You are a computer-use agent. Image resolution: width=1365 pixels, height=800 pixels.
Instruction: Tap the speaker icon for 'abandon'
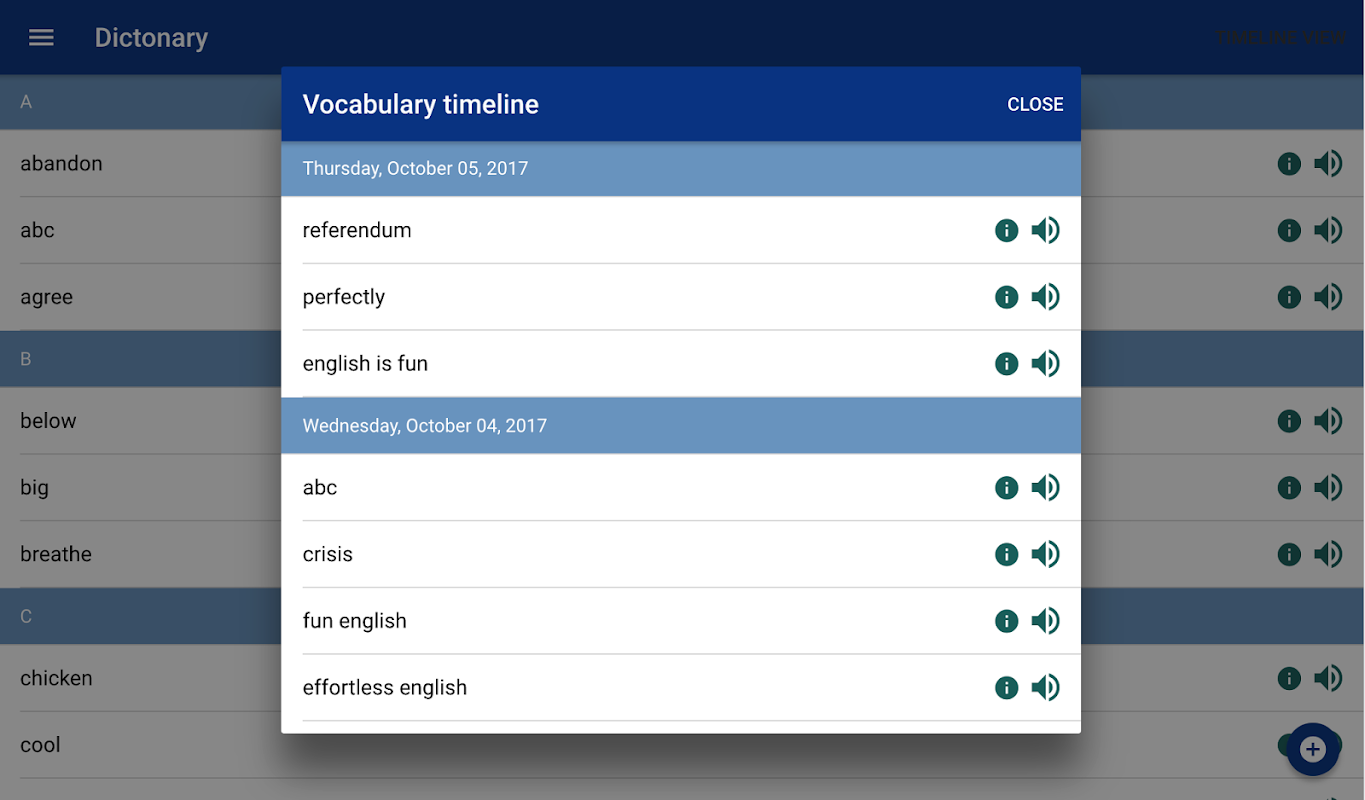click(1328, 164)
